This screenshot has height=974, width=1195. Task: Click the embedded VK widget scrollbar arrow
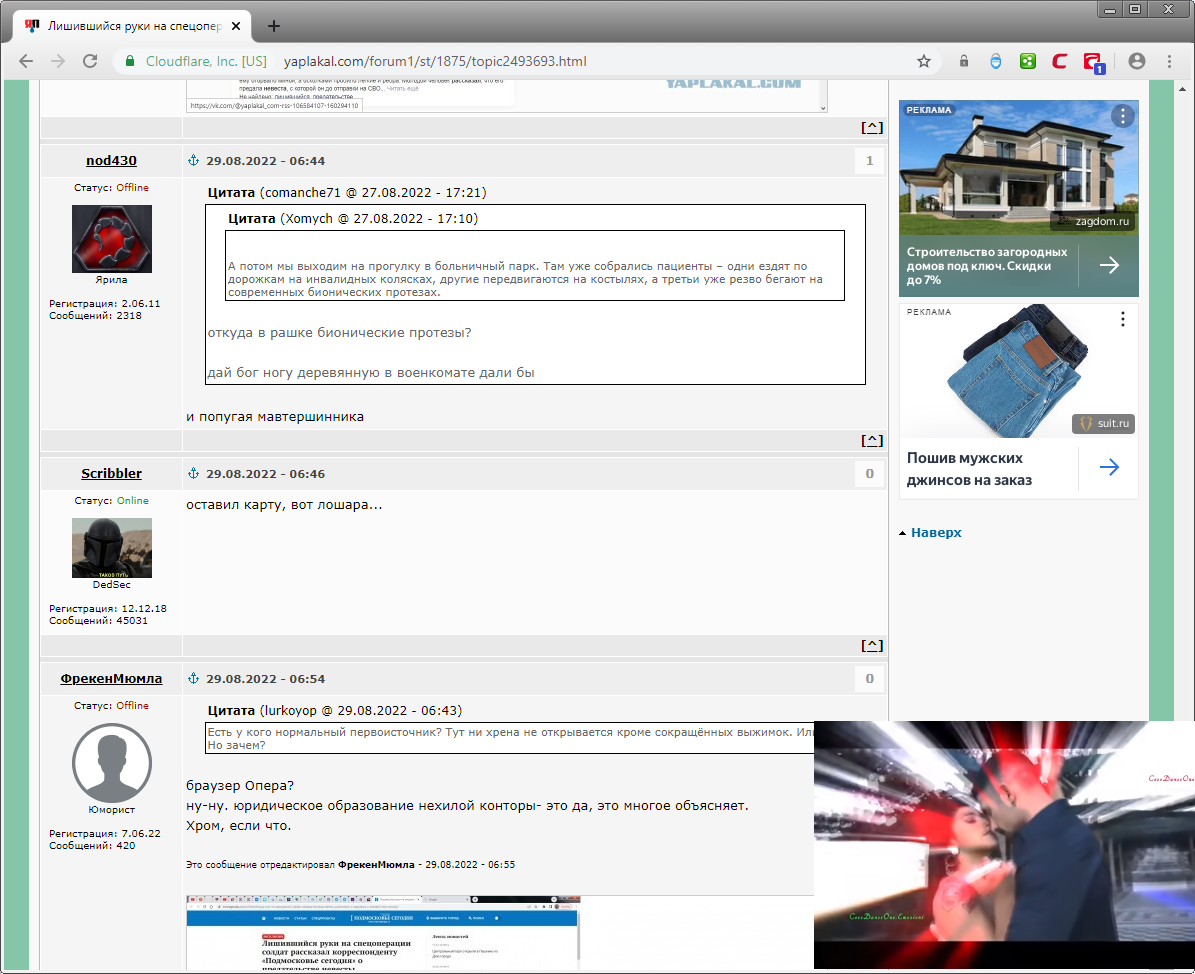(823, 108)
